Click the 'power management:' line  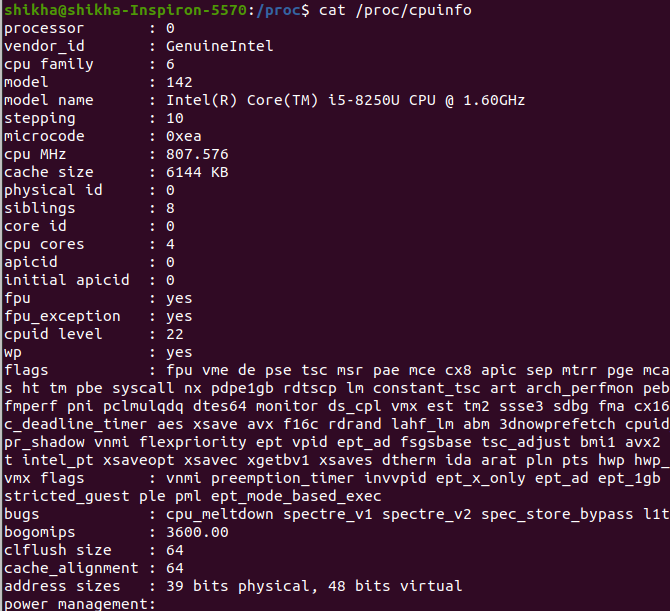tap(80, 604)
